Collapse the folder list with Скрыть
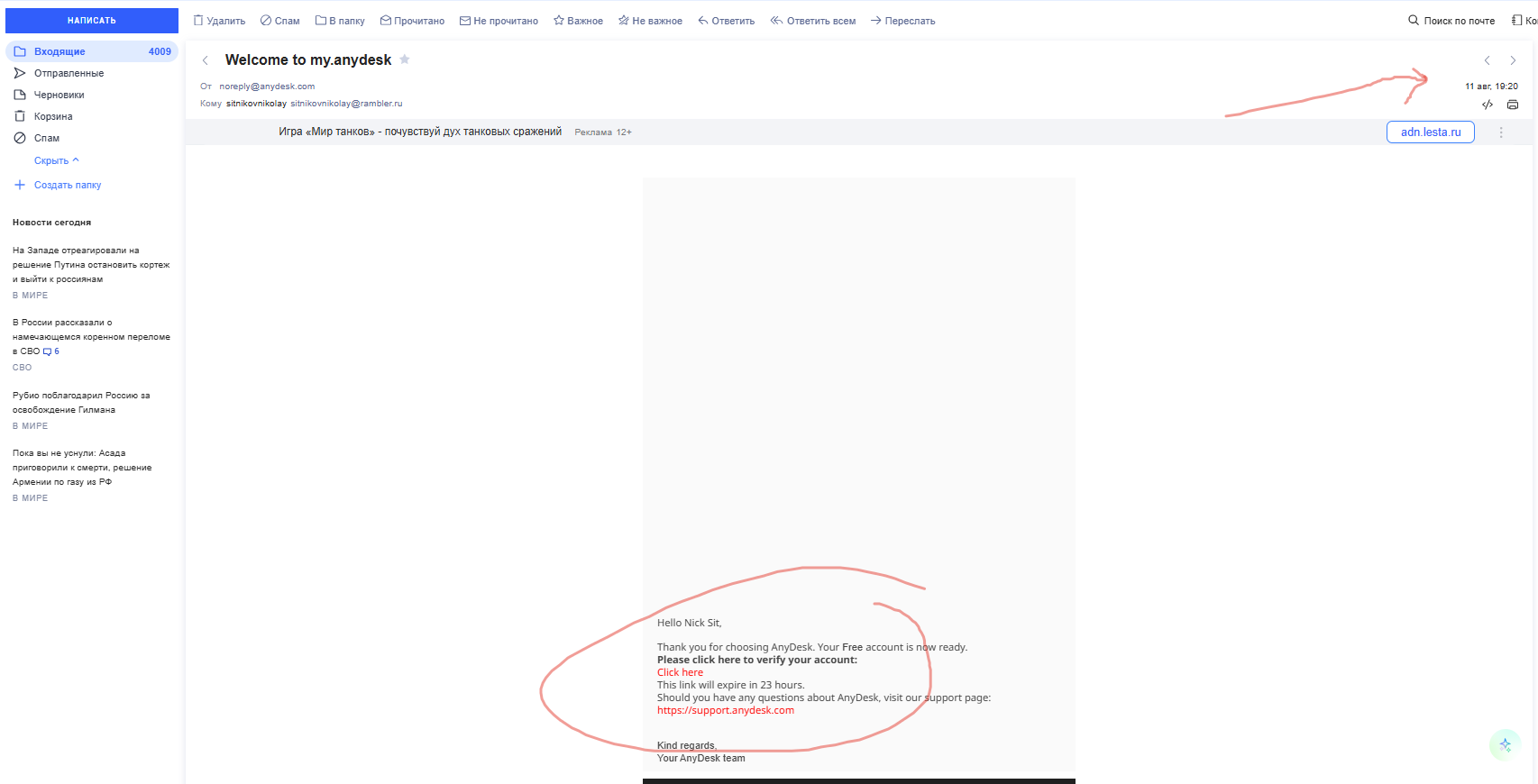Screen dimensions: 1538x784 point(57,160)
